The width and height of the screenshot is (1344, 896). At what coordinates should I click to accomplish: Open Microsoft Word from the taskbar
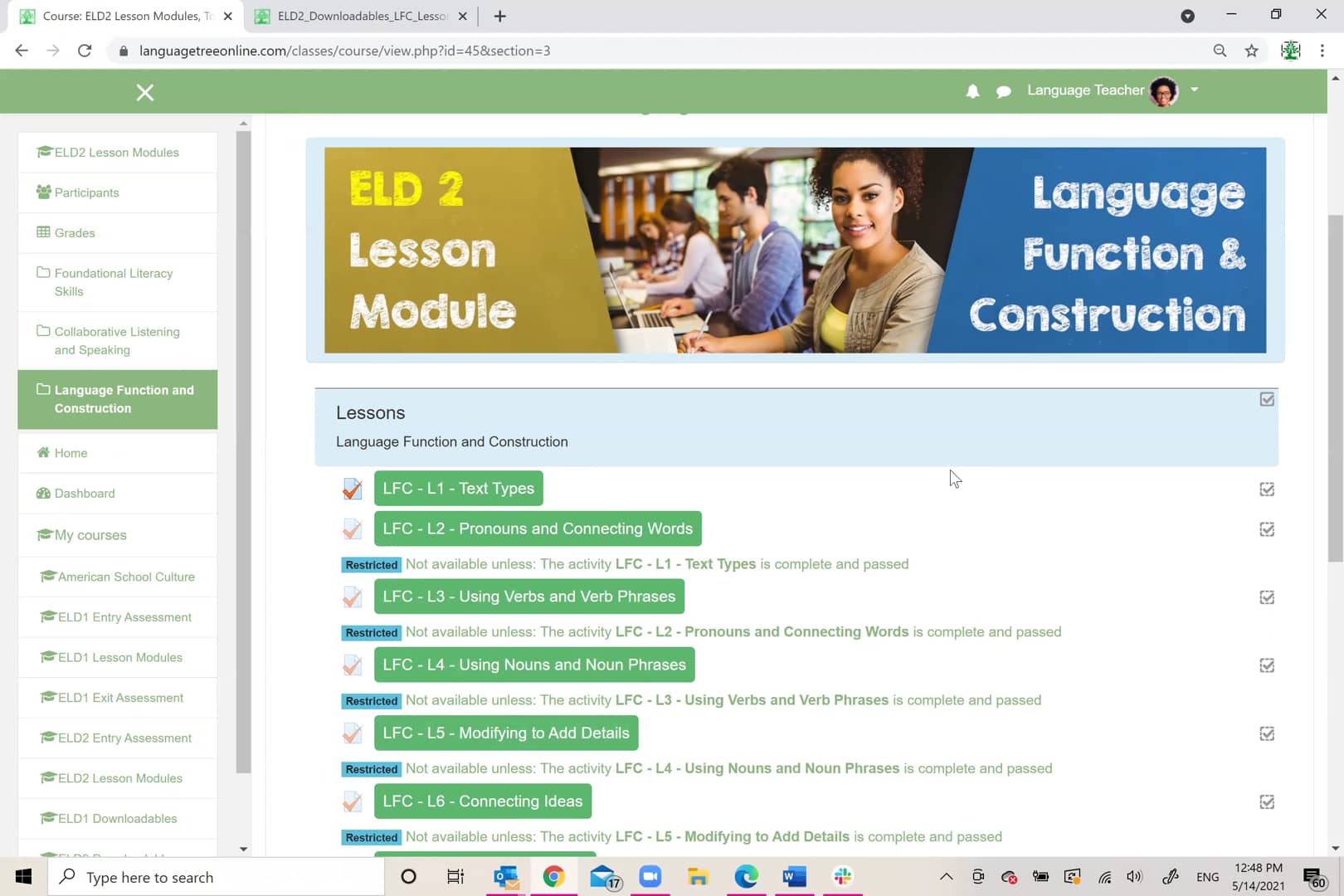(794, 877)
